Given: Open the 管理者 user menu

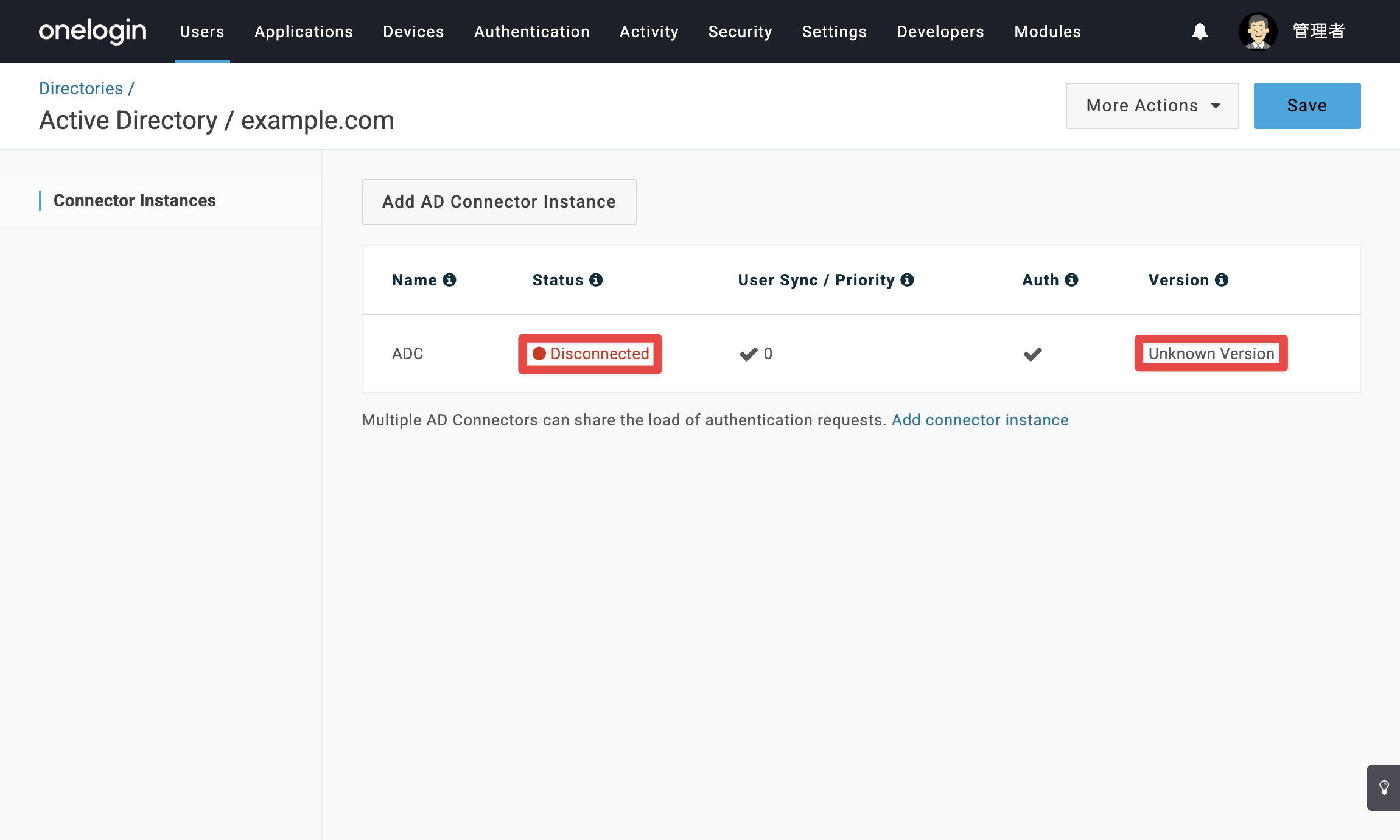Looking at the screenshot, I should tap(1318, 31).
